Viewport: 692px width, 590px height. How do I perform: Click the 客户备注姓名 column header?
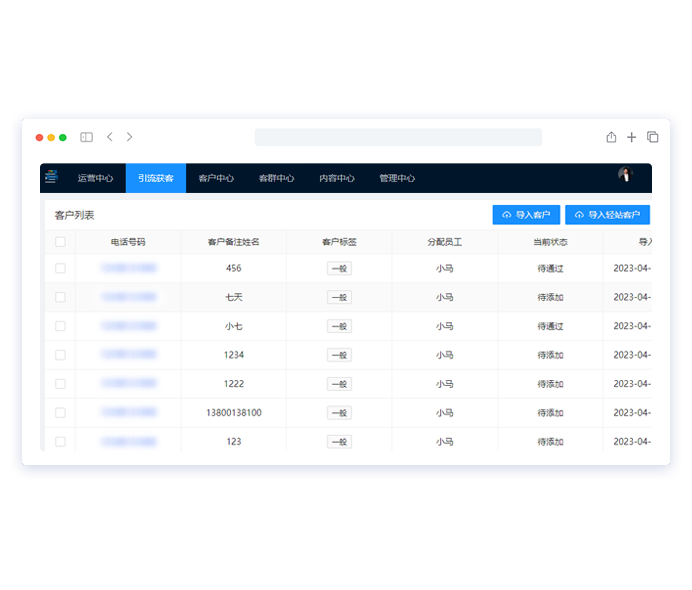pyautogui.click(x=233, y=242)
